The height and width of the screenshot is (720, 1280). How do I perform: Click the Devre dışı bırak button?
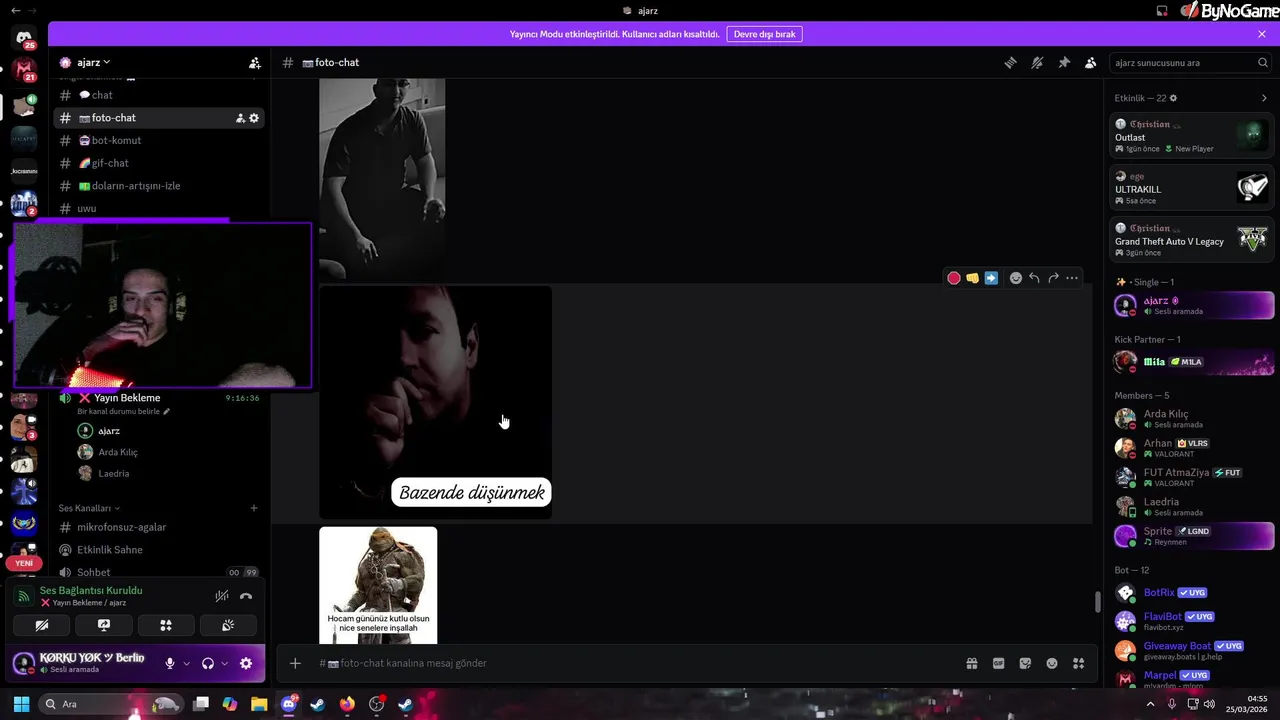[x=764, y=34]
